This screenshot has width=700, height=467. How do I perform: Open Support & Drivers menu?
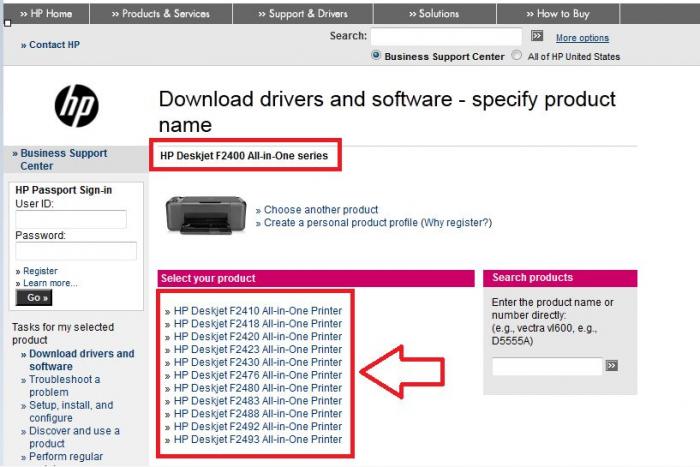(x=303, y=14)
